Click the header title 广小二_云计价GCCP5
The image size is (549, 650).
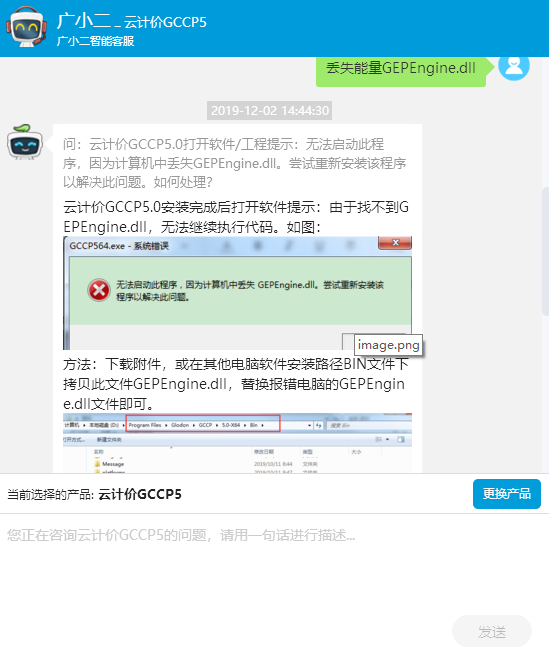pyautogui.click(x=131, y=21)
